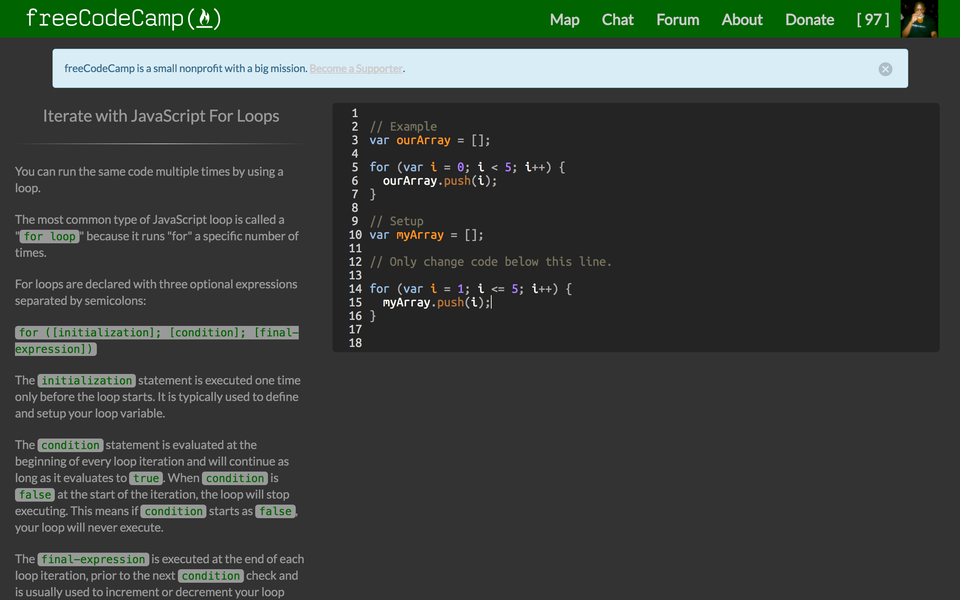View the points counter [ 97 ]
Viewport: 960px width, 600px height.
(872, 20)
